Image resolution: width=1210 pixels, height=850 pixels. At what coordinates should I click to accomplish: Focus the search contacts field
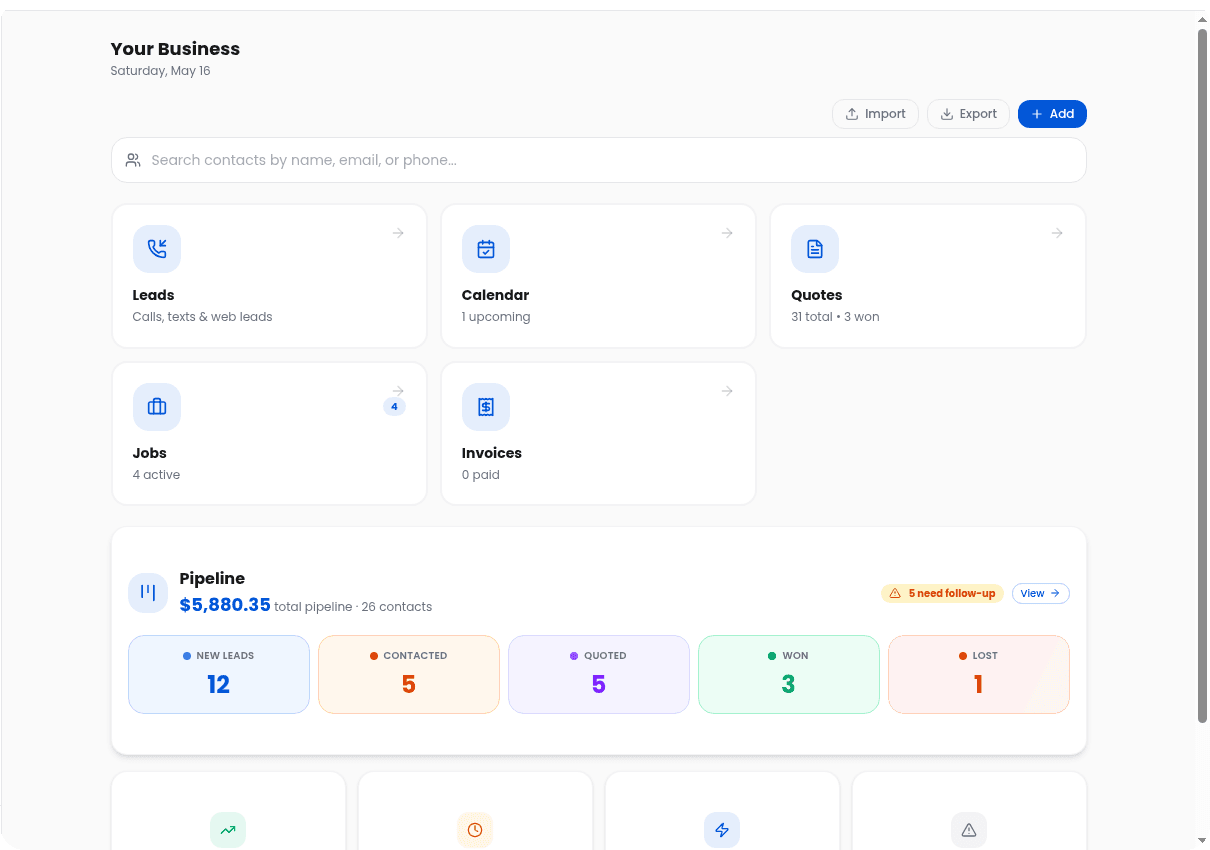tap(599, 160)
